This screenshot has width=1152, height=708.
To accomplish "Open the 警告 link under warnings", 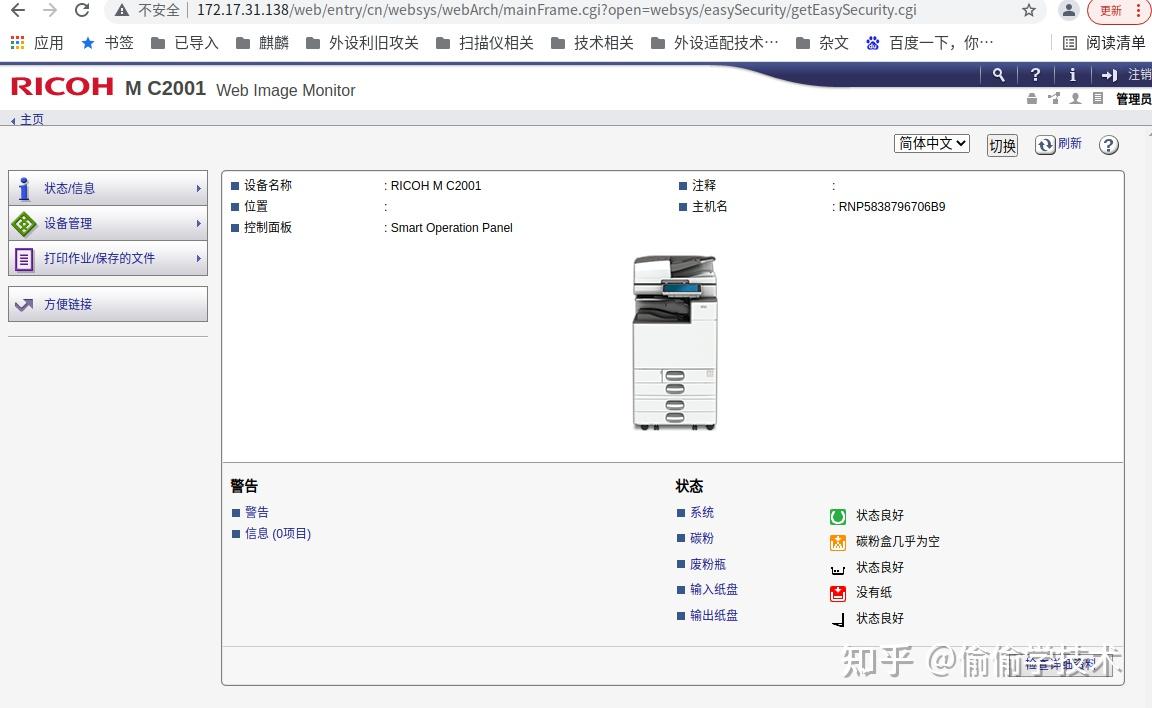I will coord(256,512).
